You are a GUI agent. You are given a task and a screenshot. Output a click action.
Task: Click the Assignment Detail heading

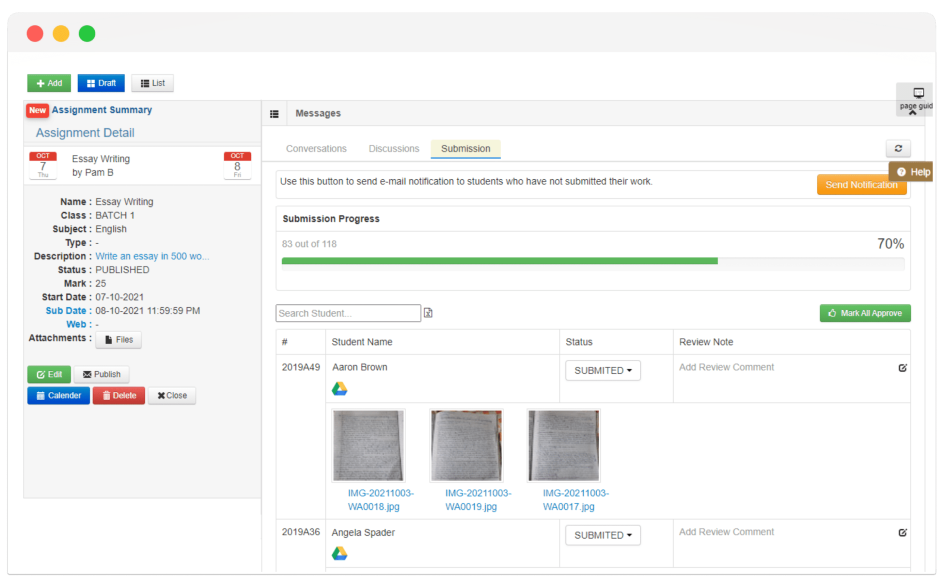pyautogui.click(x=85, y=133)
